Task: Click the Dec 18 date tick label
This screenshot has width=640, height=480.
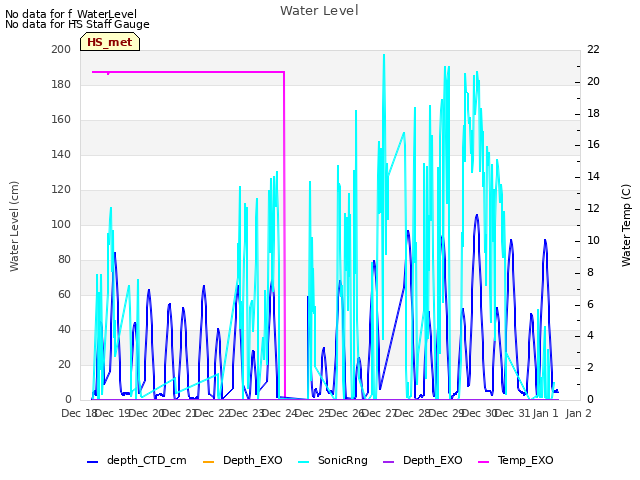Action: [x=79, y=413]
